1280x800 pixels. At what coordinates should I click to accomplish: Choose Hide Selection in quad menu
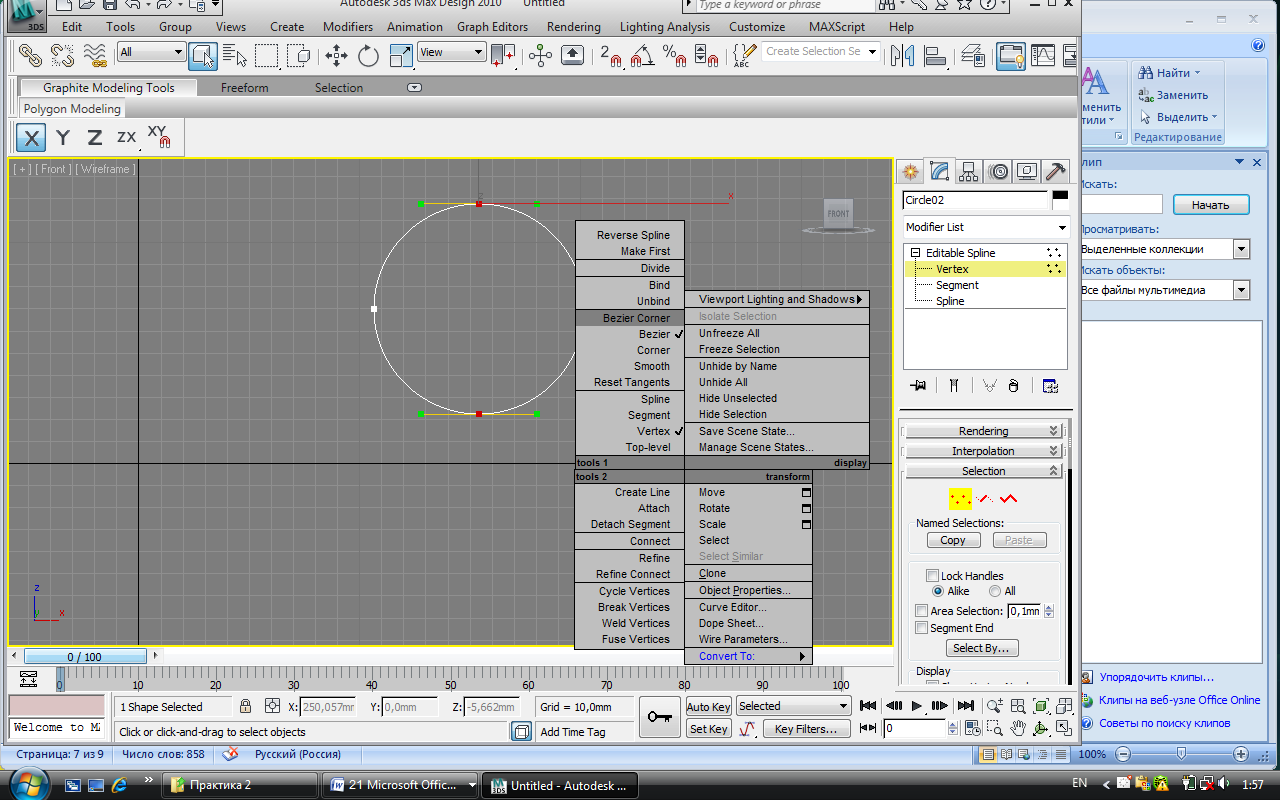(777, 414)
